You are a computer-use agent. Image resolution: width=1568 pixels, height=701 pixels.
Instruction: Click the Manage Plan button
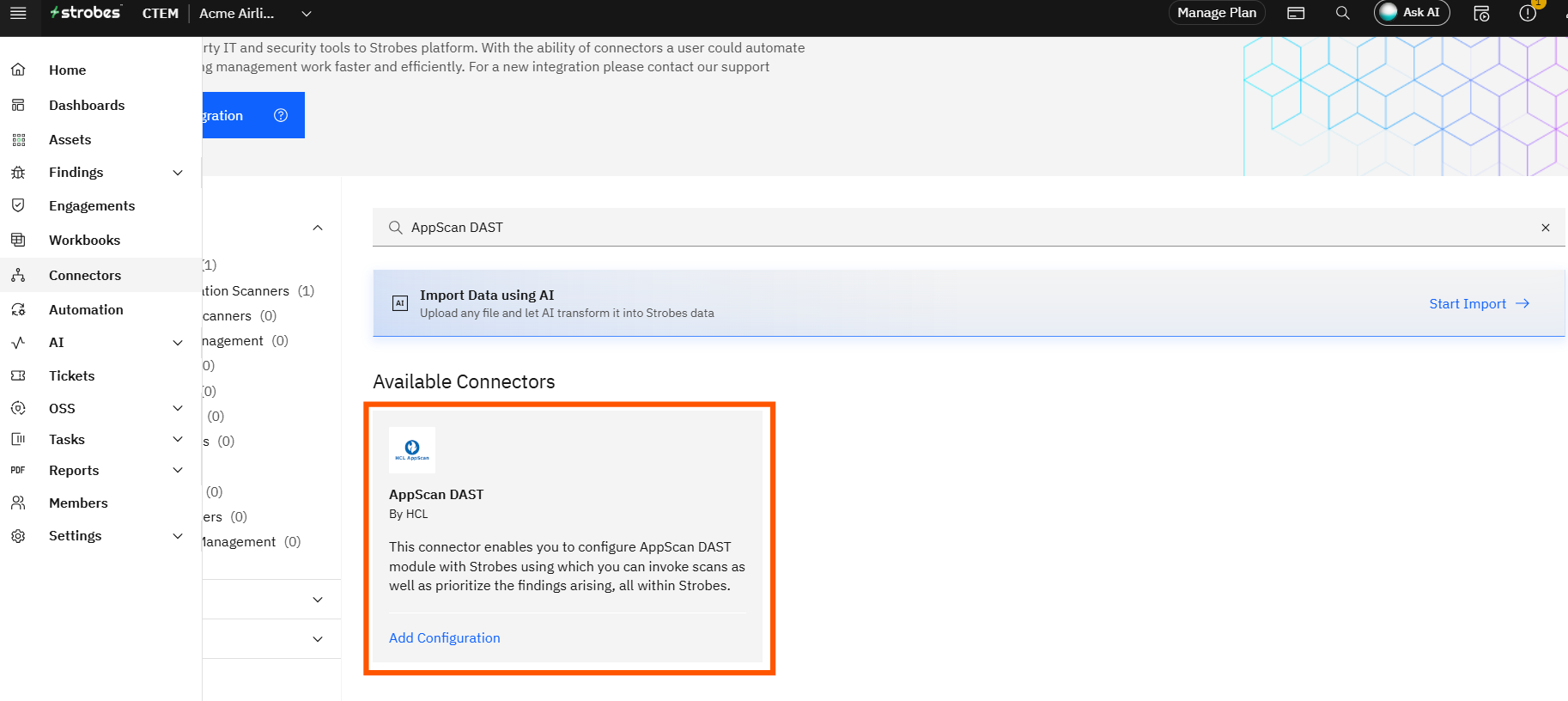(x=1216, y=13)
